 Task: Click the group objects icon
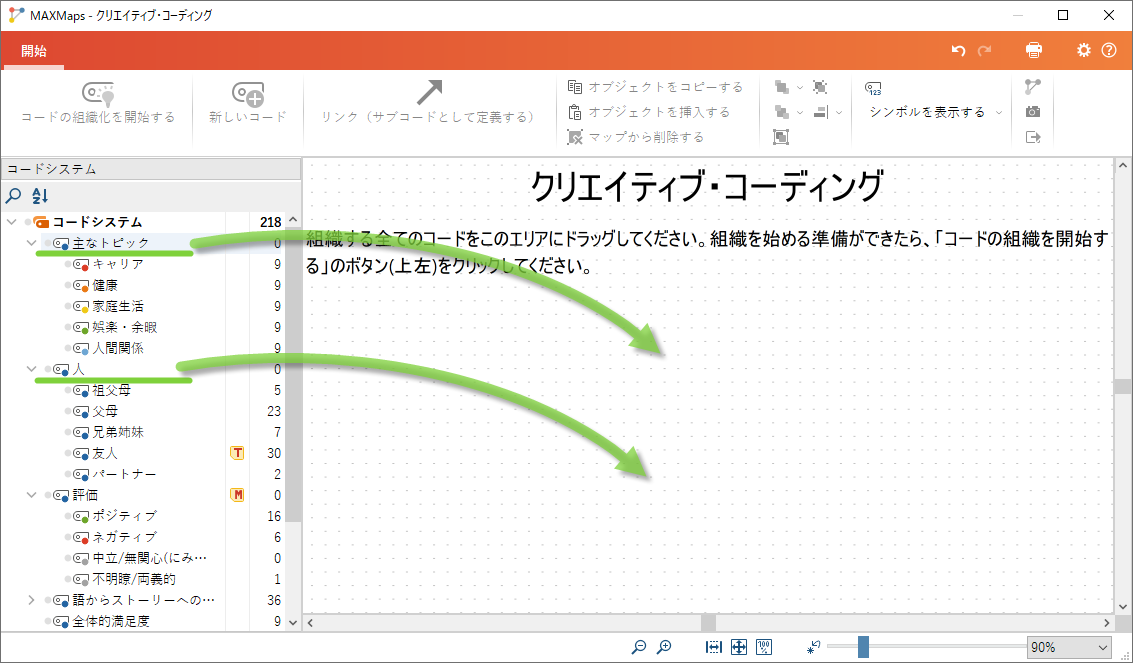(781, 136)
